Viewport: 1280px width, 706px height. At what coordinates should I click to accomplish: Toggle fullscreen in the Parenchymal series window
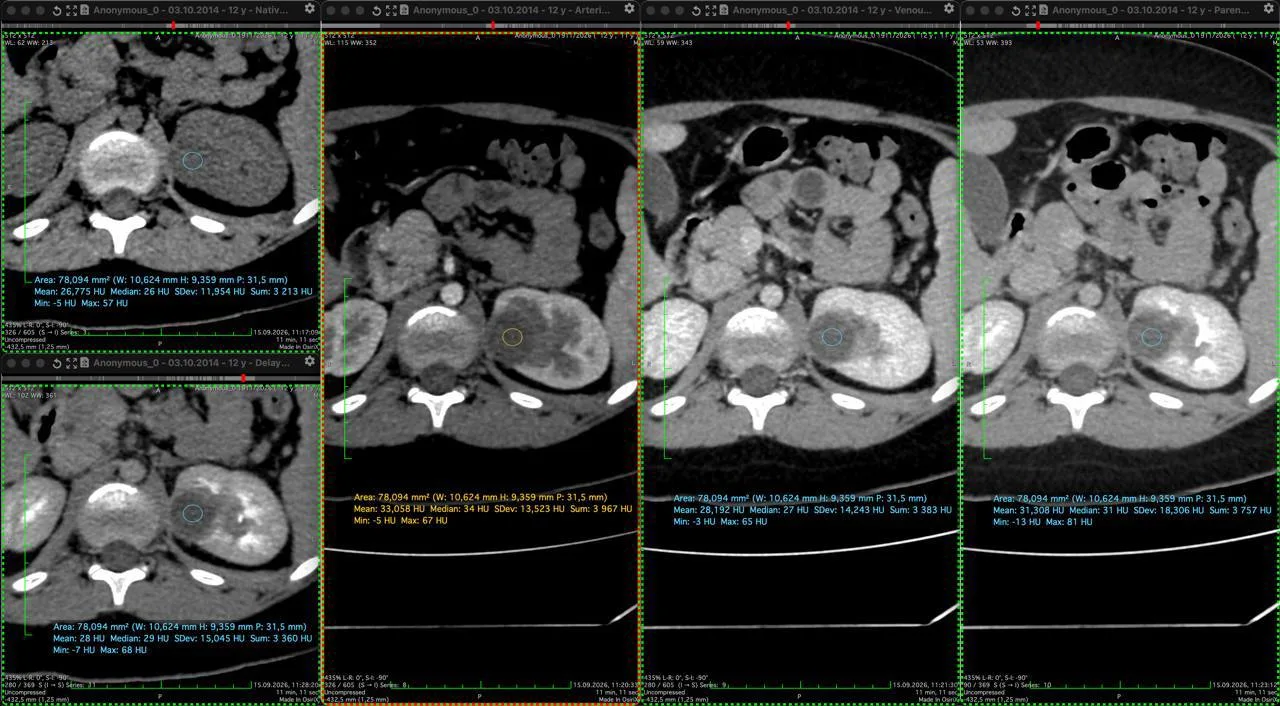[1031, 10]
